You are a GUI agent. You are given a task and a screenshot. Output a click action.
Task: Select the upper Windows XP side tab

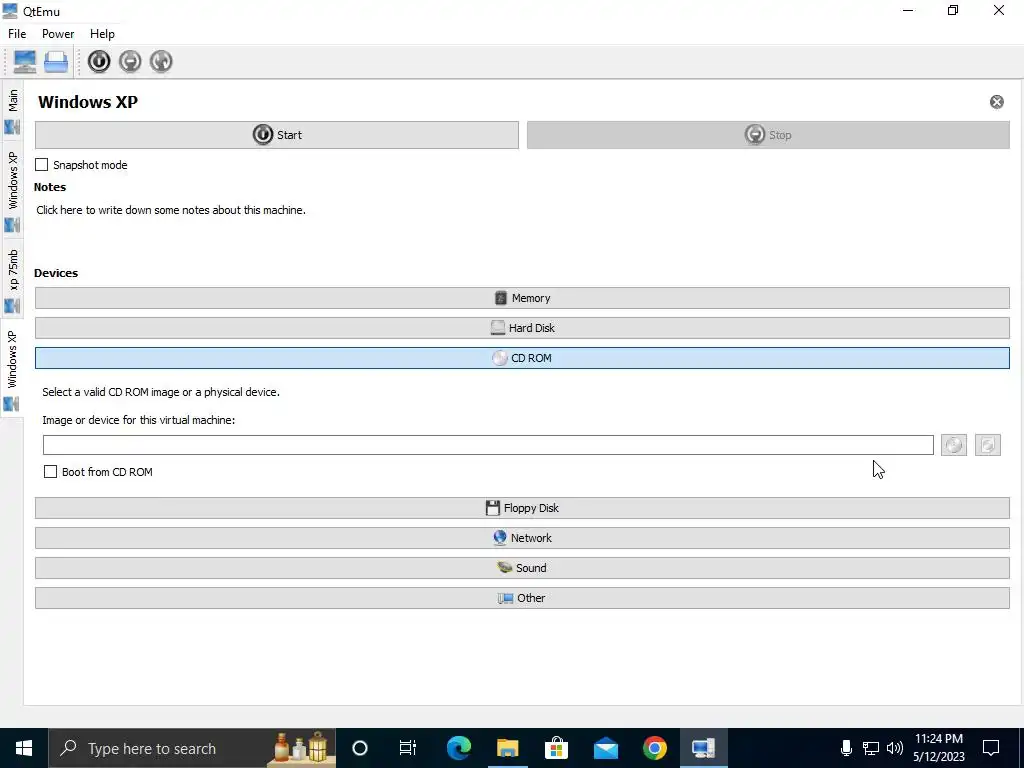click(x=12, y=189)
